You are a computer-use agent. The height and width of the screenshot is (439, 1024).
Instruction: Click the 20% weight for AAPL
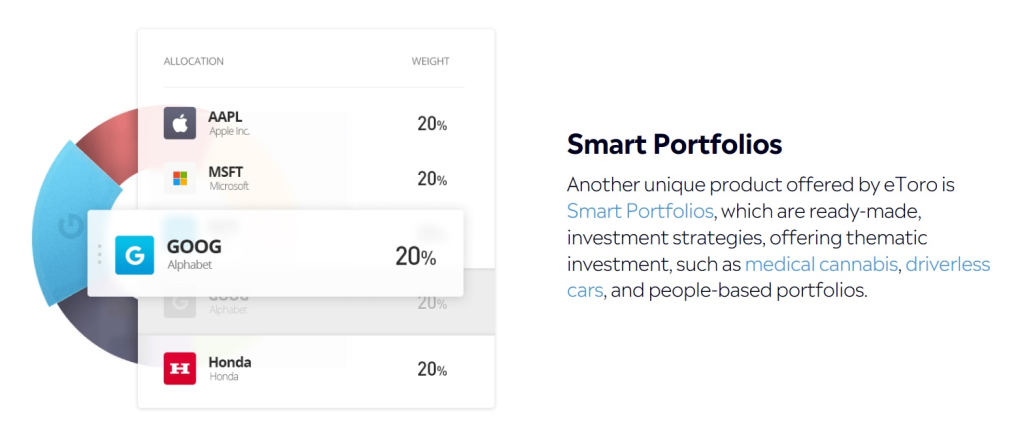tap(432, 123)
